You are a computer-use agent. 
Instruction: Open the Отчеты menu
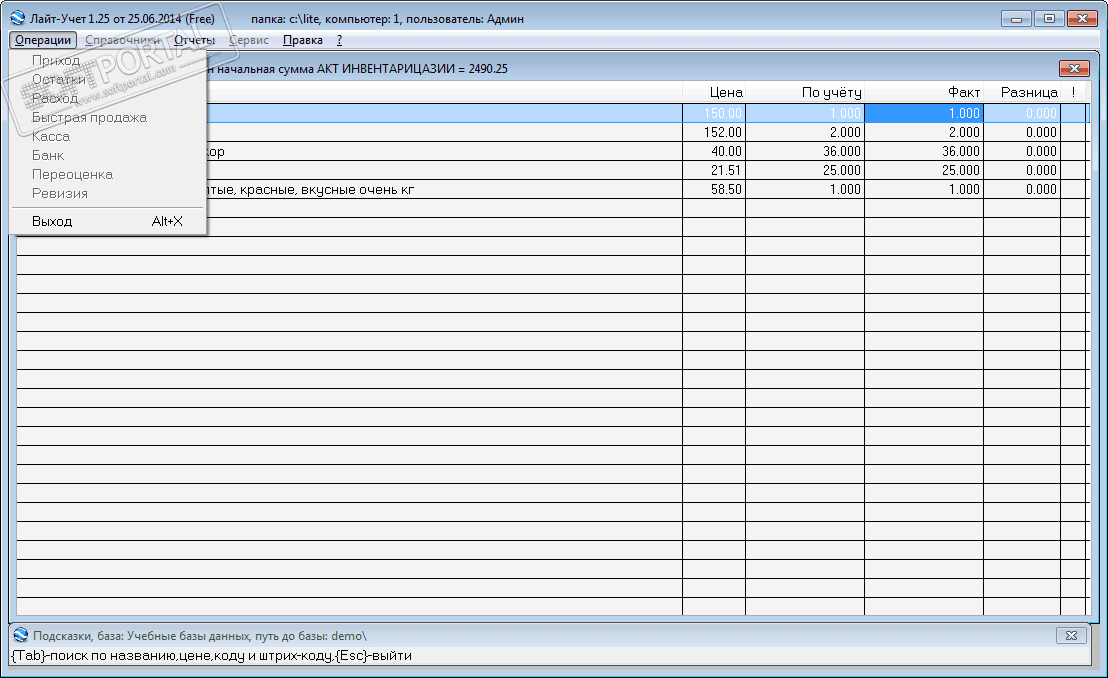coord(194,40)
